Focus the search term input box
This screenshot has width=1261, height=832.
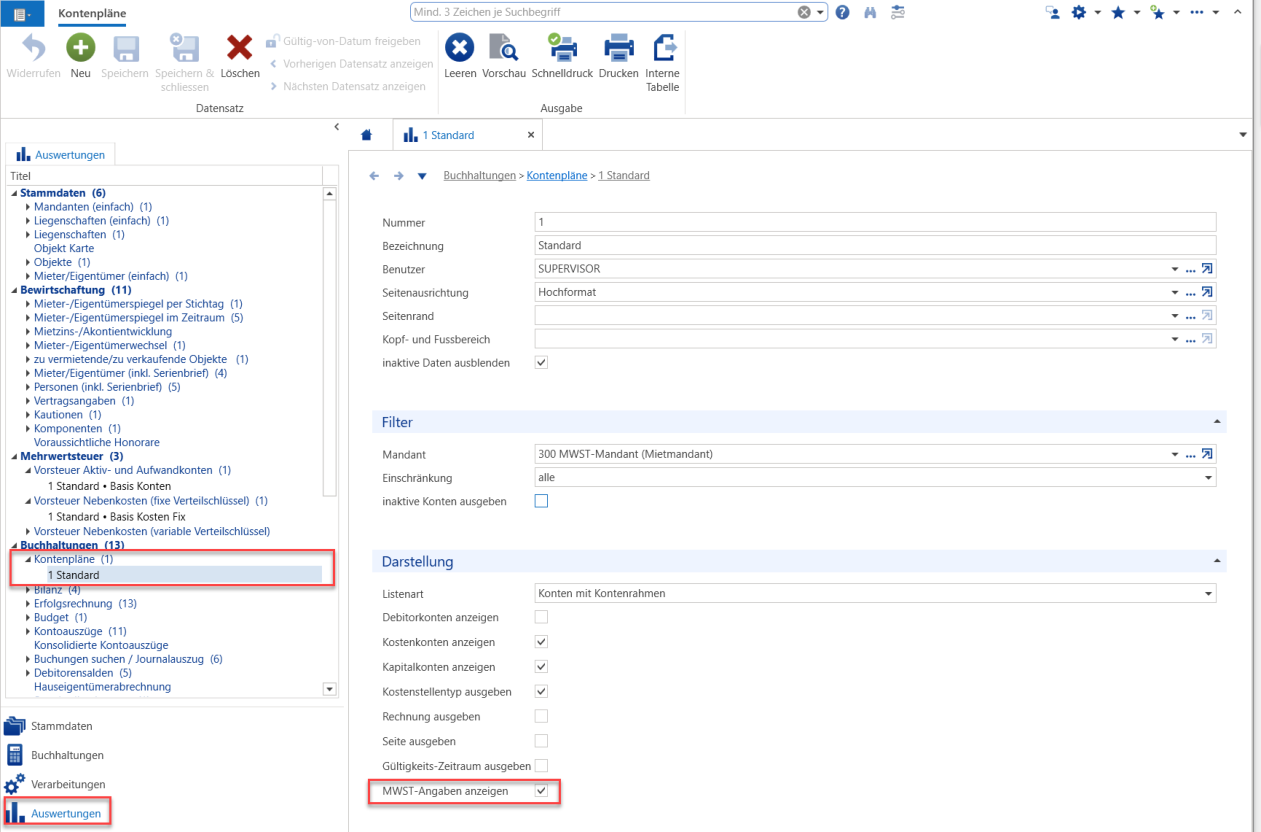(x=603, y=12)
